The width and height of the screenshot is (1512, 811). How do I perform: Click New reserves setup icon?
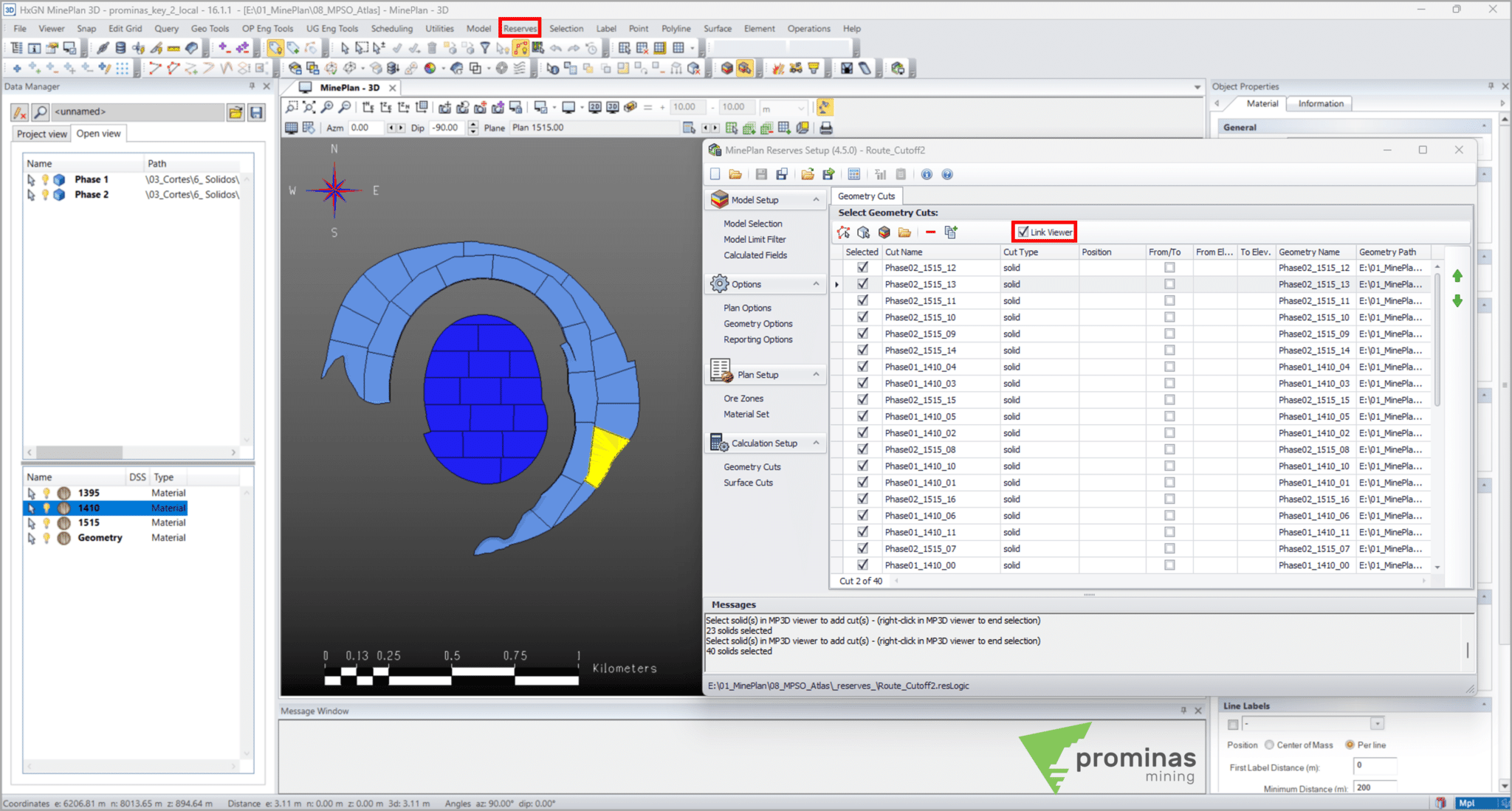(x=715, y=175)
